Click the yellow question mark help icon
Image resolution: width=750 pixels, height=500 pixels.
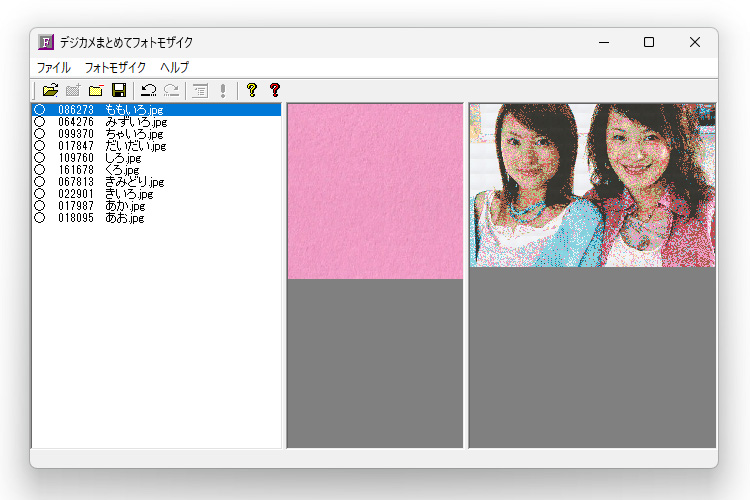point(251,90)
